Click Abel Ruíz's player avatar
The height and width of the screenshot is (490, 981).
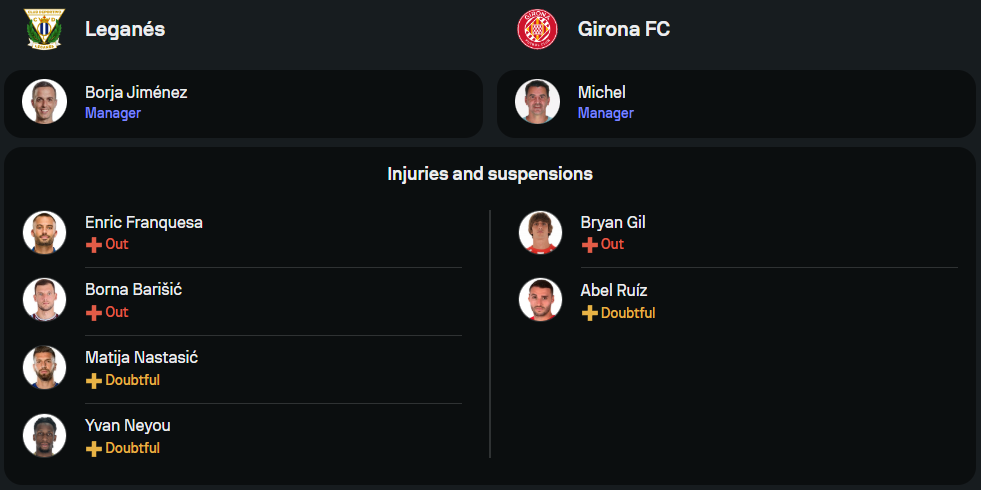click(x=540, y=300)
